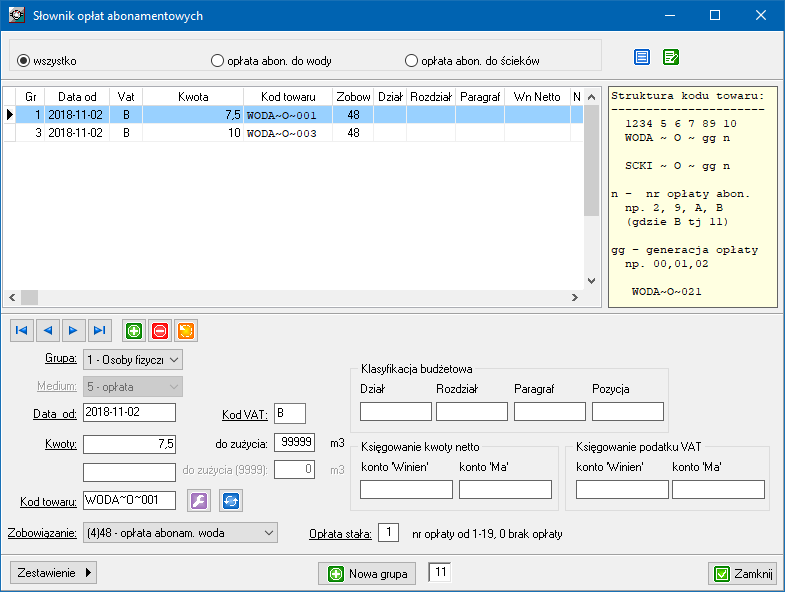Go to the previous record

tap(47, 329)
